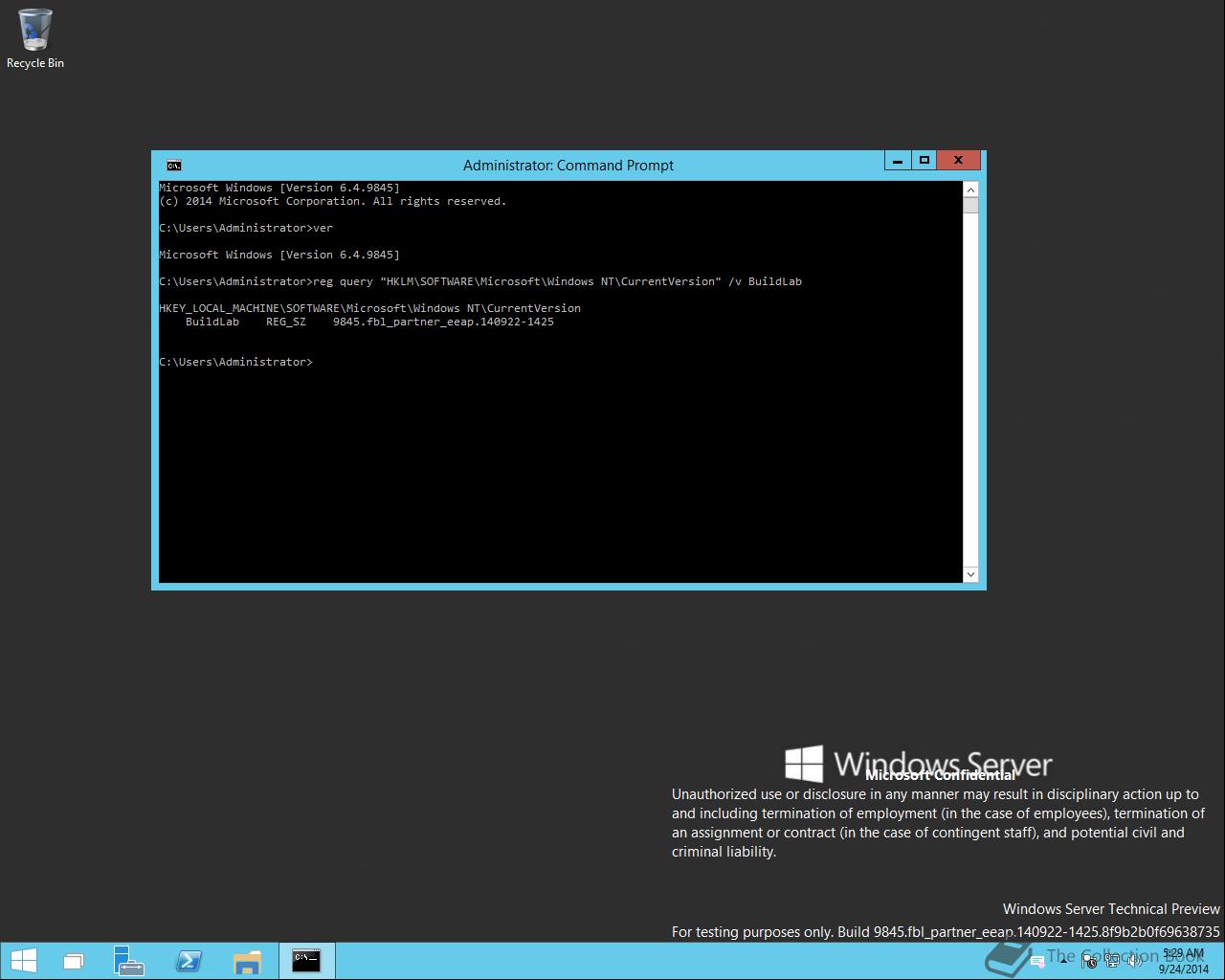The height and width of the screenshot is (980, 1225).
Task: Open the volume speaker icon in the tray
Action: pos(1134,960)
